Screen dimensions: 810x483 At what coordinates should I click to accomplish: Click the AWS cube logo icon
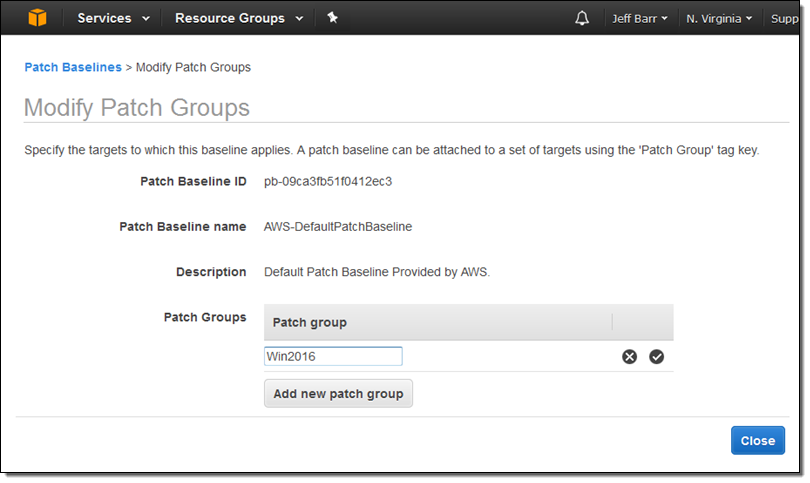[x=37, y=18]
